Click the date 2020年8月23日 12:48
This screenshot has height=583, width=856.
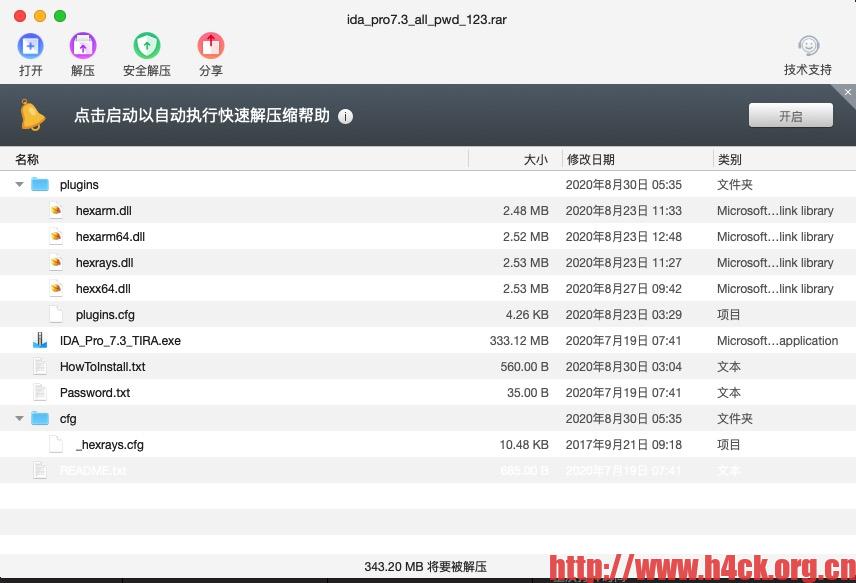coord(623,237)
